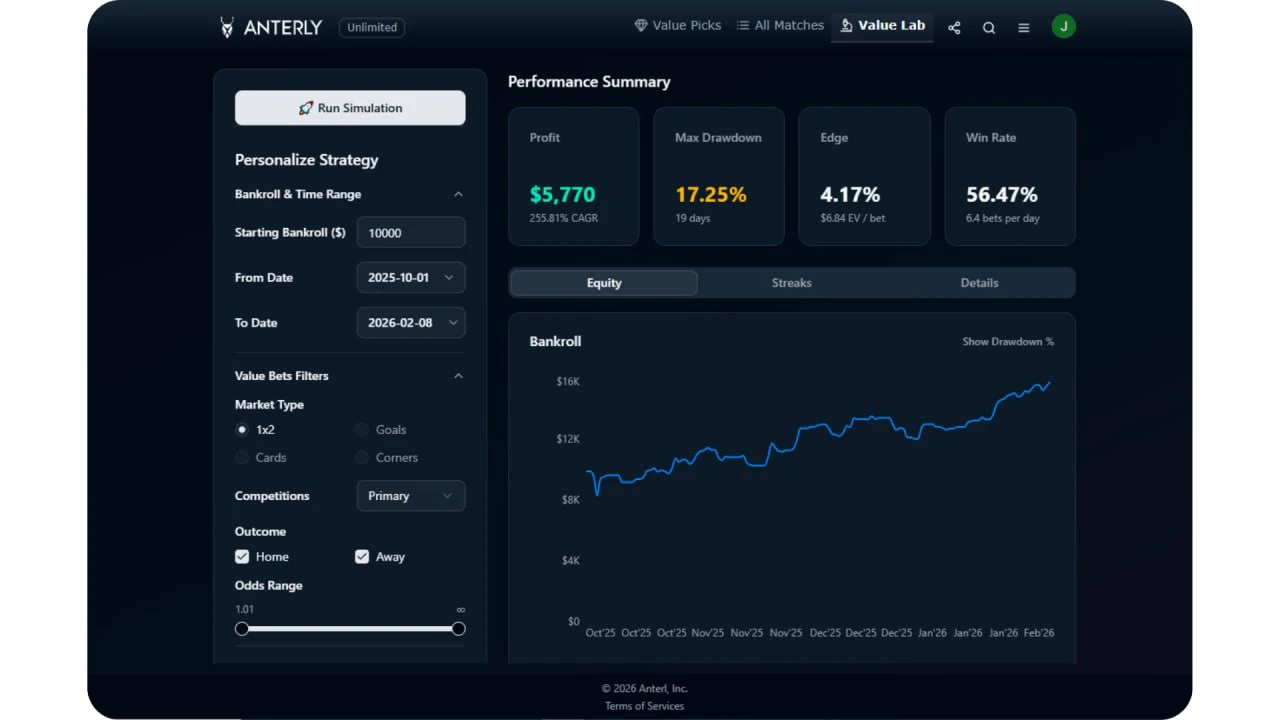Choose the Corners market type
The height and width of the screenshot is (720, 1280).
361,457
